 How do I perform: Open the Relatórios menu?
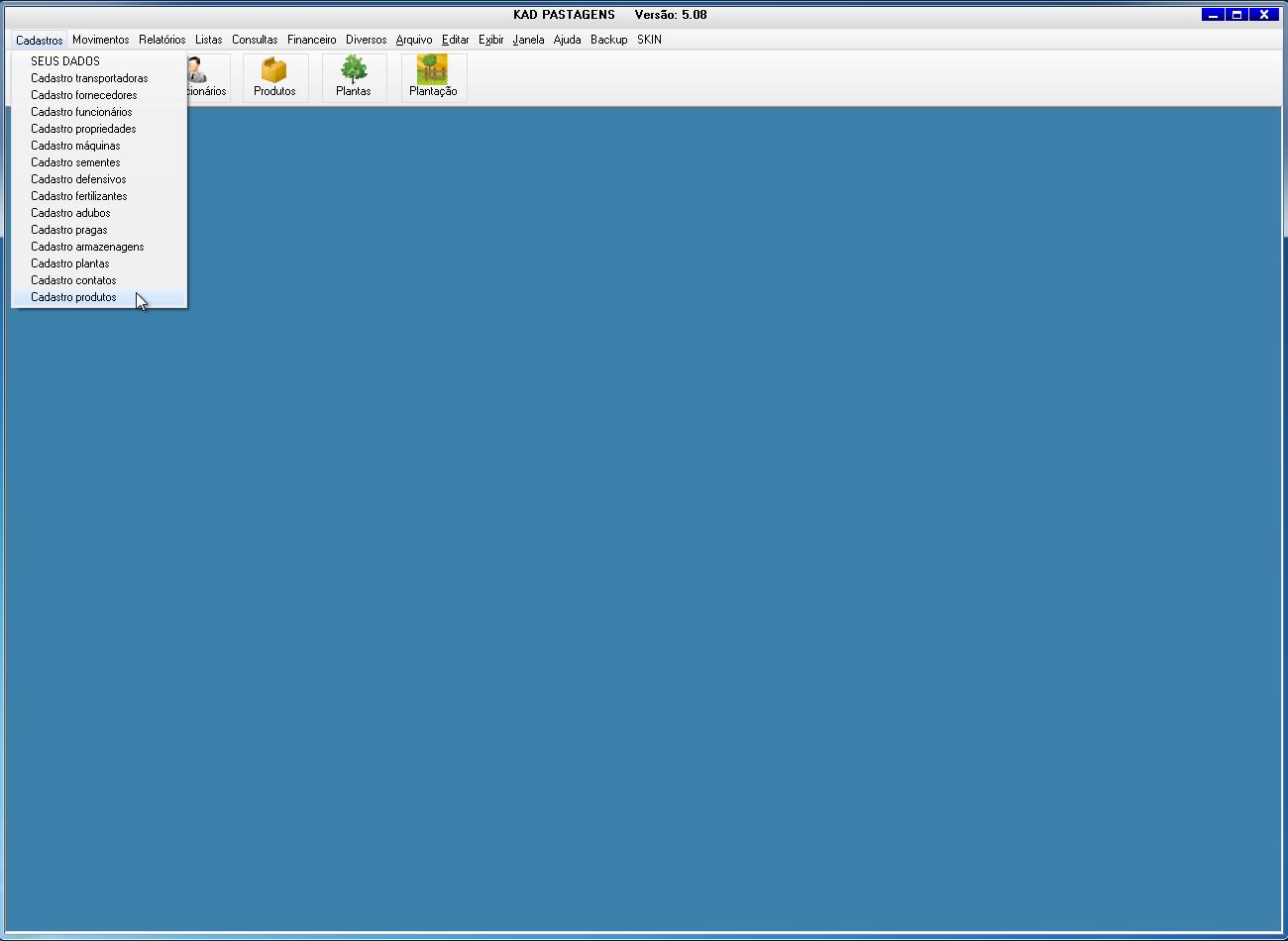click(x=162, y=41)
